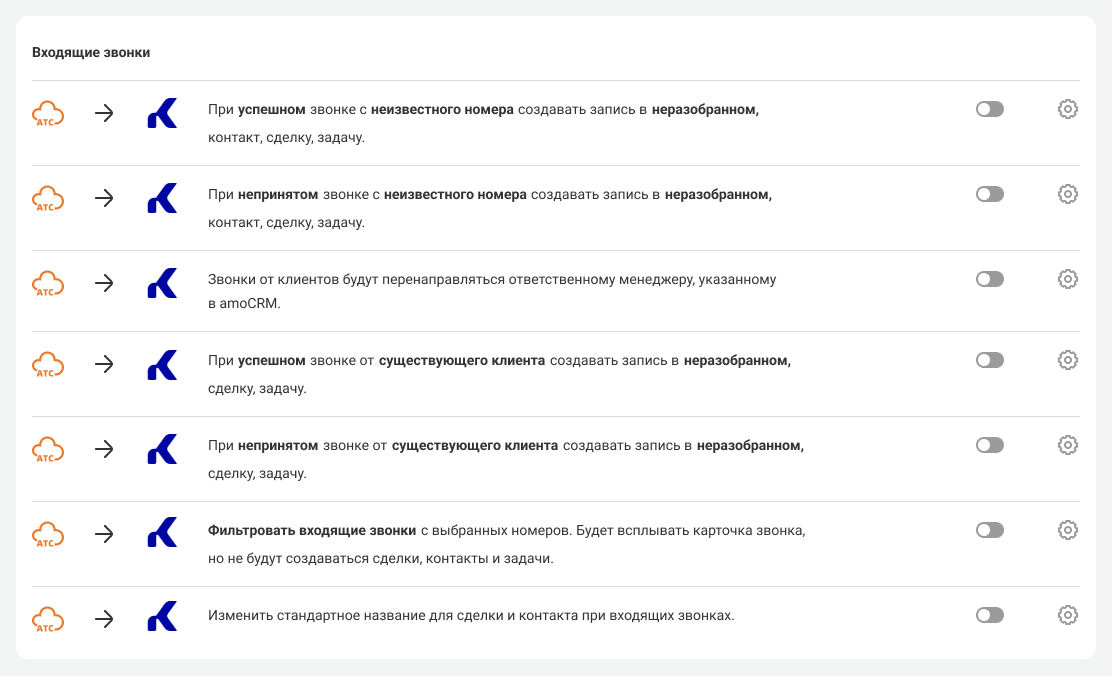Image resolution: width=1112 pixels, height=676 pixels.
Task: Enable toggle for missed call from unknown number
Action: 989,194
